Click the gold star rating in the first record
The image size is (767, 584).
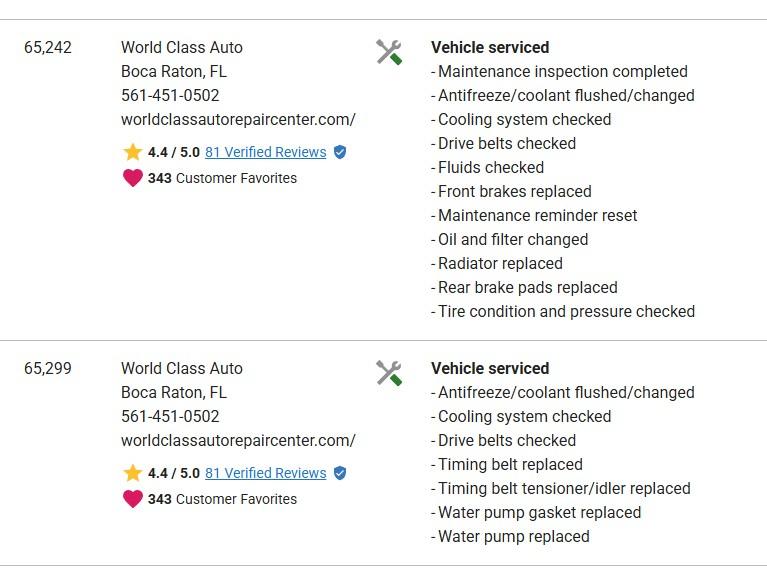click(x=133, y=152)
